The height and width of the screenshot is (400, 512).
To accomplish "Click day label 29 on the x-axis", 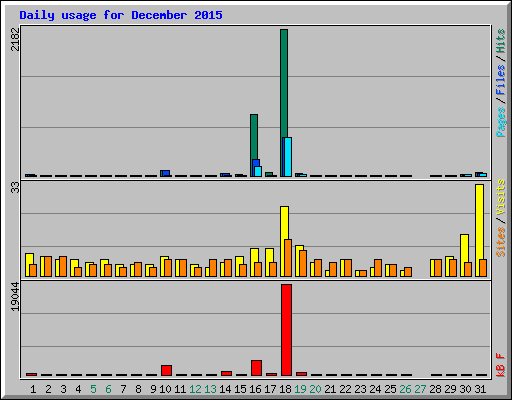I will tap(450, 389).
